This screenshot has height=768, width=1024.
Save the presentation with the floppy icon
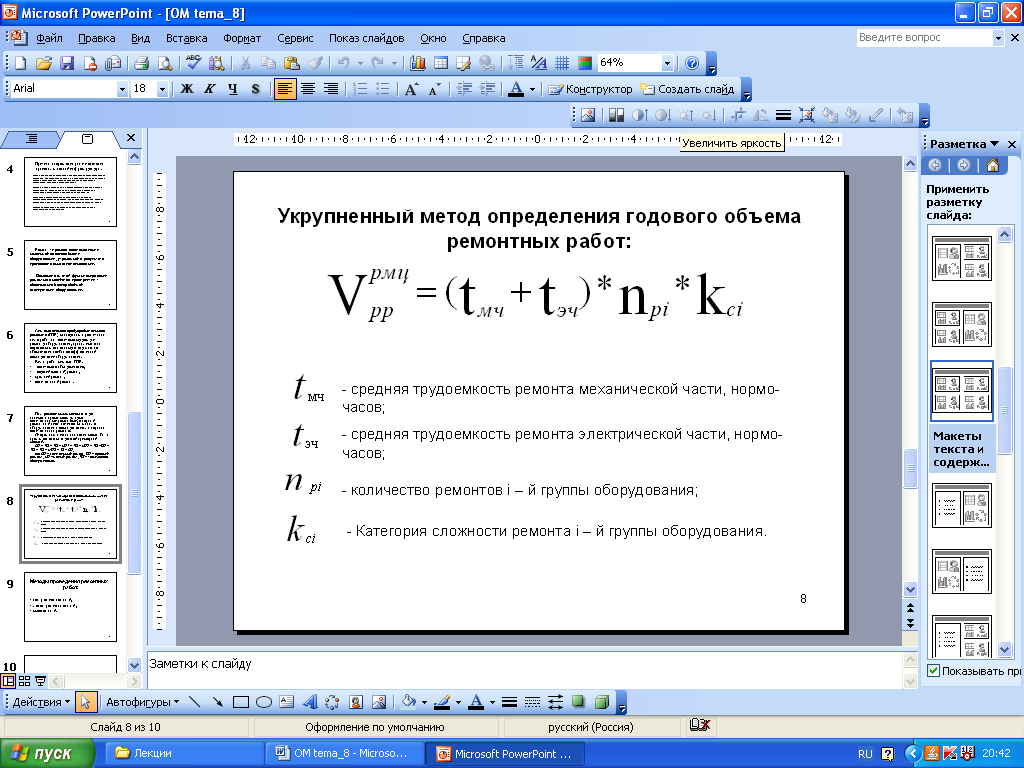coord(67,63)
